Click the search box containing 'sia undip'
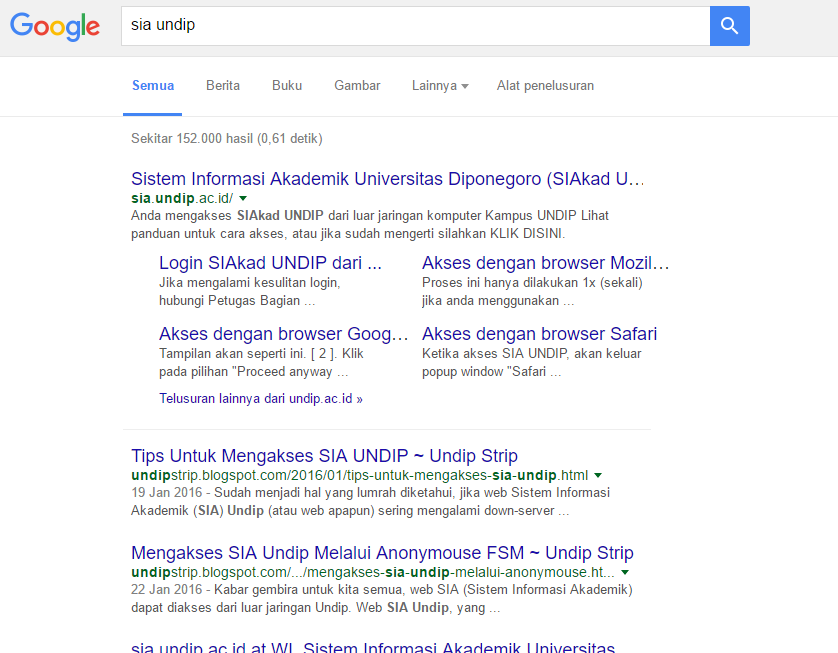This screenshot has height=653, width=838. click(x=415, y=26)
